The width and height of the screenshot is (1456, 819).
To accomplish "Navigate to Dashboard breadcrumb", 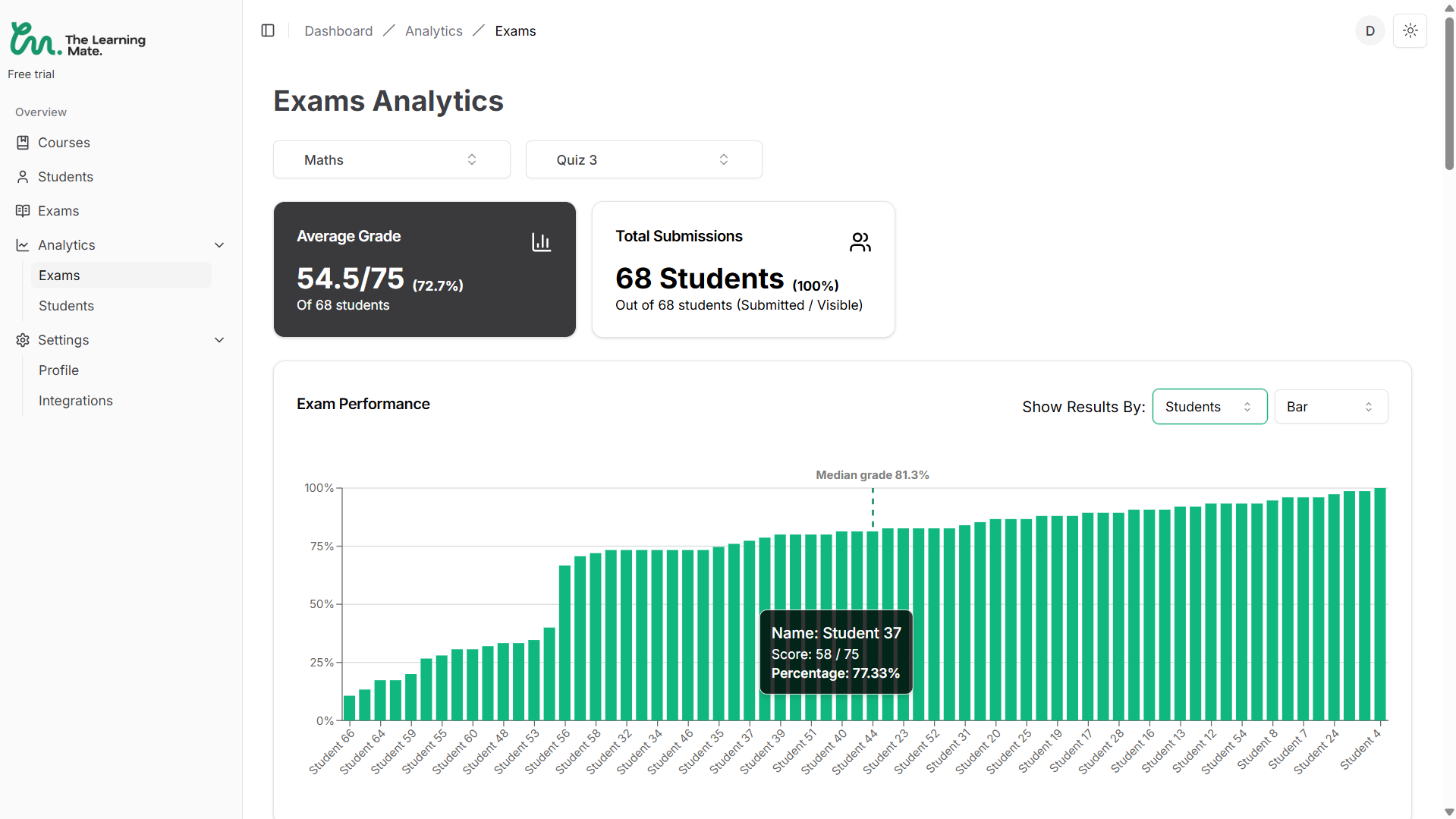I will (x=338, y=31).
